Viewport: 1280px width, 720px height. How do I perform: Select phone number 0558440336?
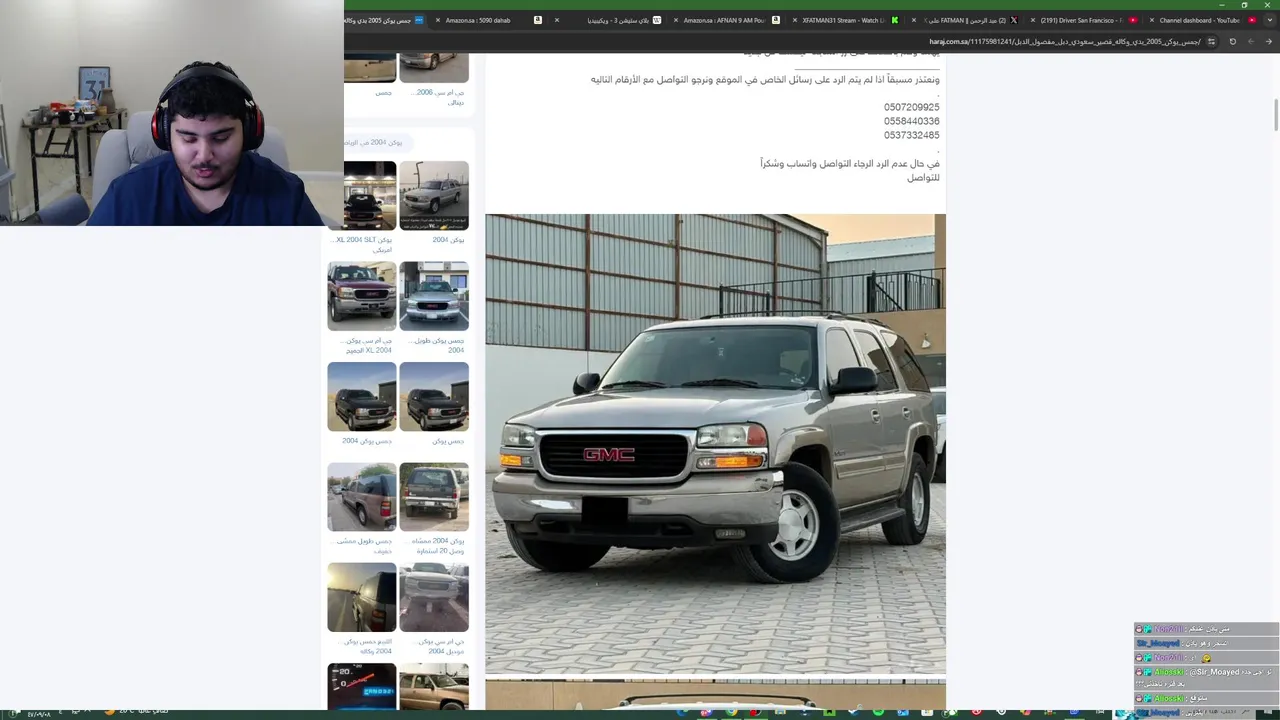(x=911, y=121)
